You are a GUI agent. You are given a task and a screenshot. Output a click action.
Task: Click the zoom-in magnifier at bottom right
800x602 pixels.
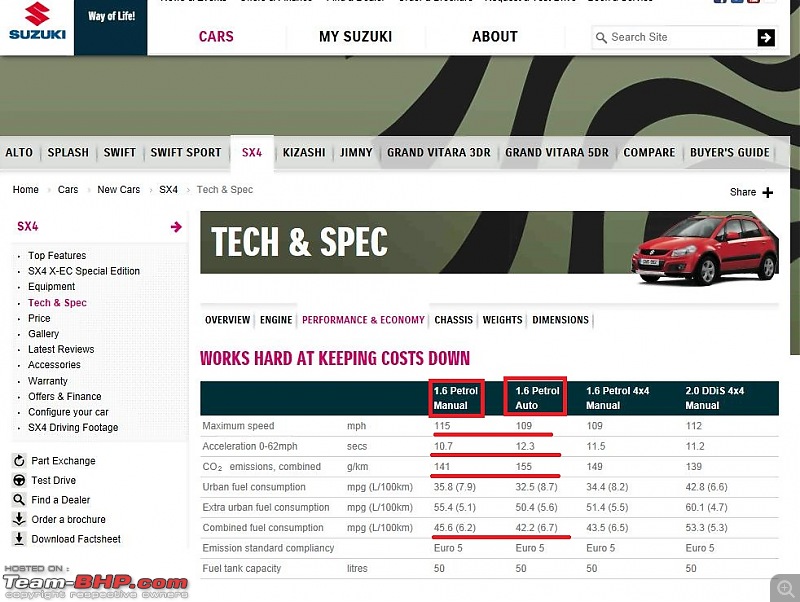[785, 588]
